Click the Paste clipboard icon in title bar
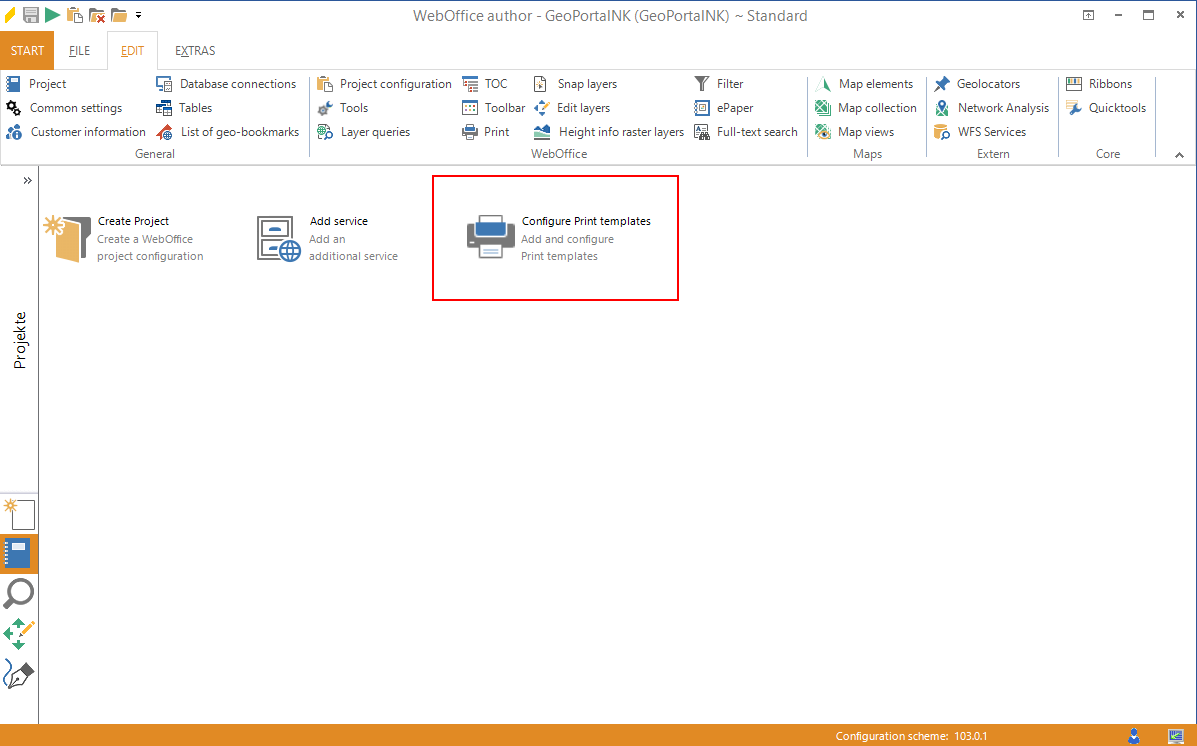Screen dimensions: 1197x746 [x=74, y=15]
